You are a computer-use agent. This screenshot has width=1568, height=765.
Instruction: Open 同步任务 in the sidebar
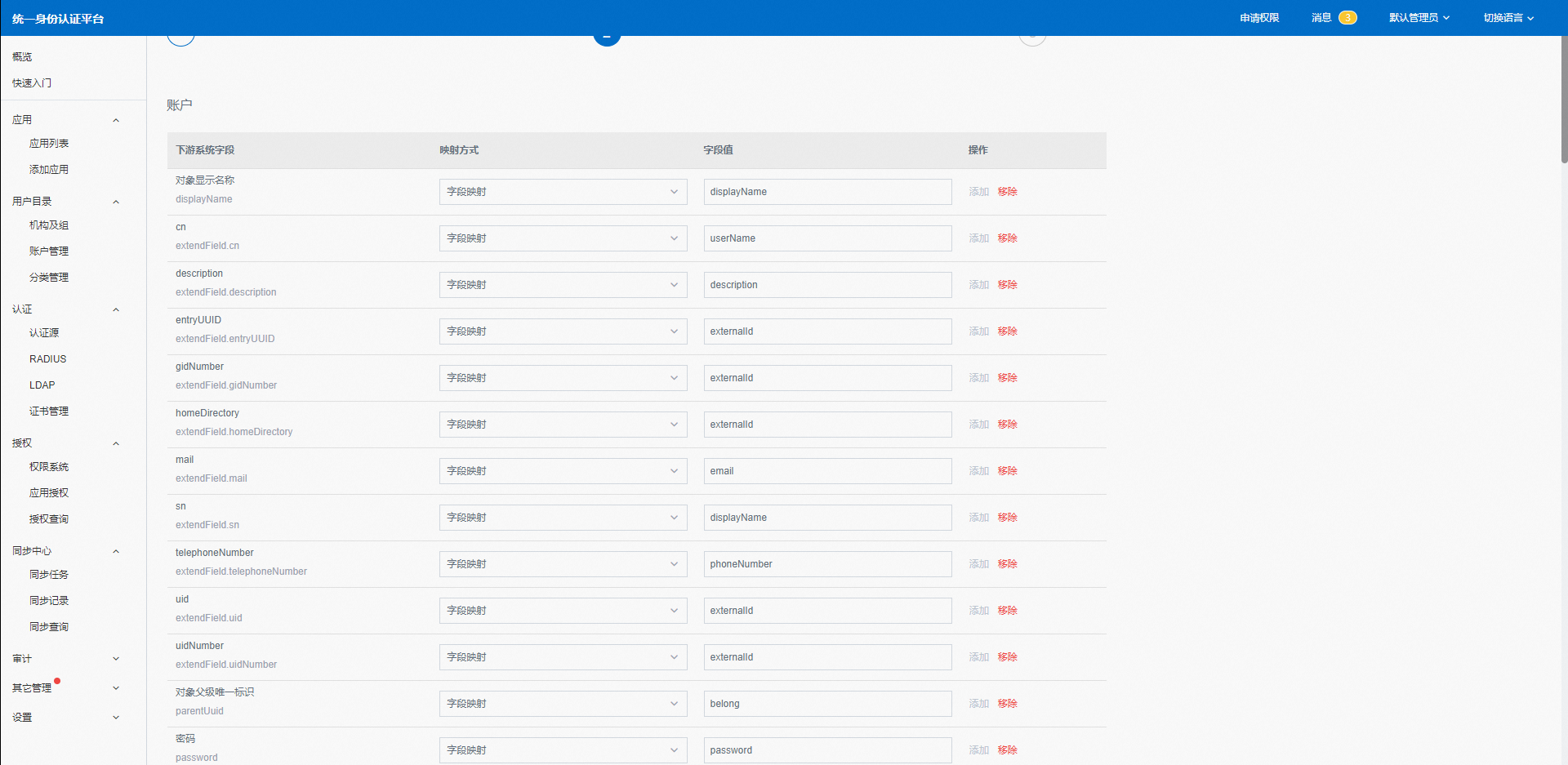click(49, 575)
